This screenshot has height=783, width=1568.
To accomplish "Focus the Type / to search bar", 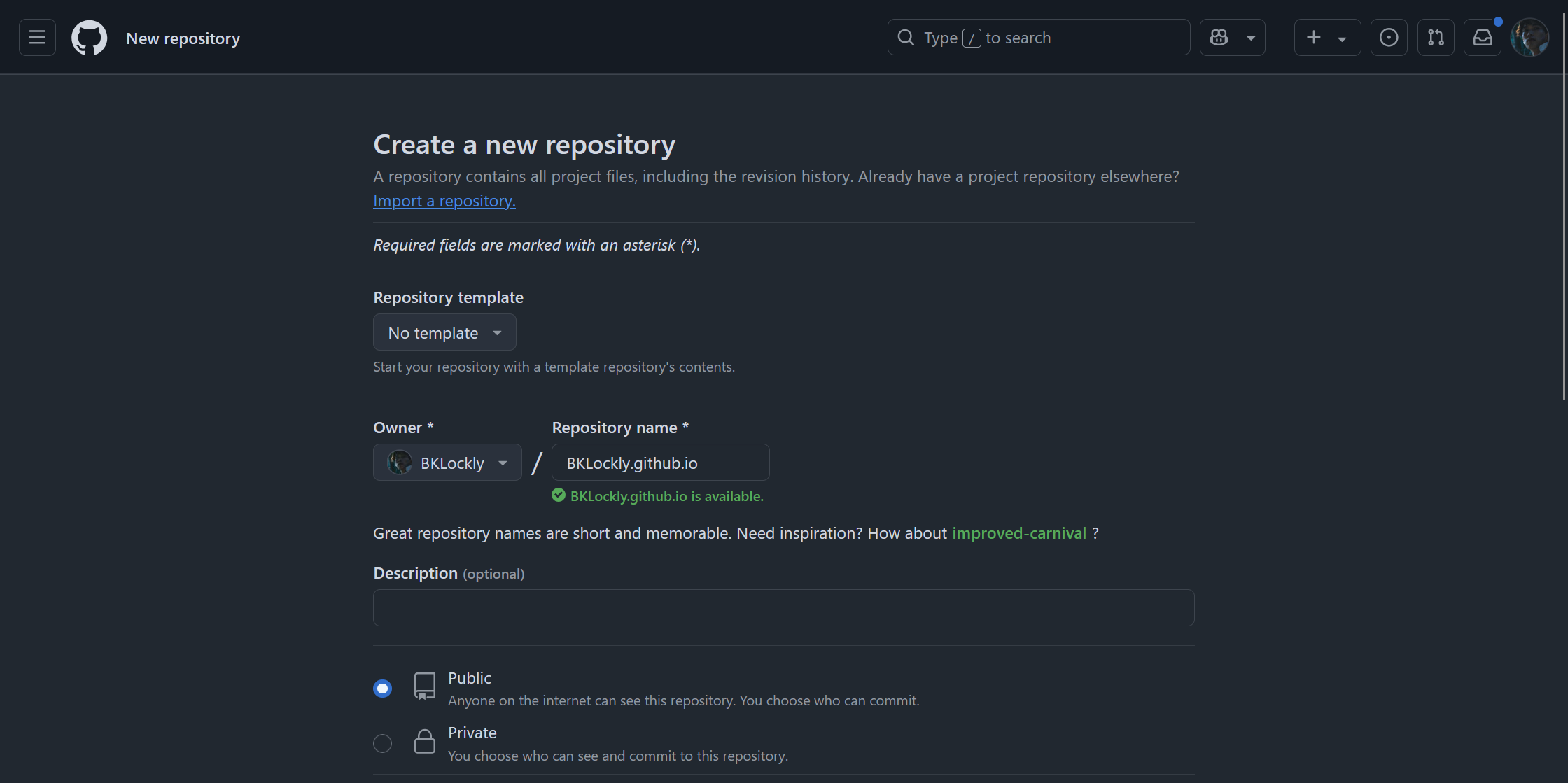I will coord(1038,38).
